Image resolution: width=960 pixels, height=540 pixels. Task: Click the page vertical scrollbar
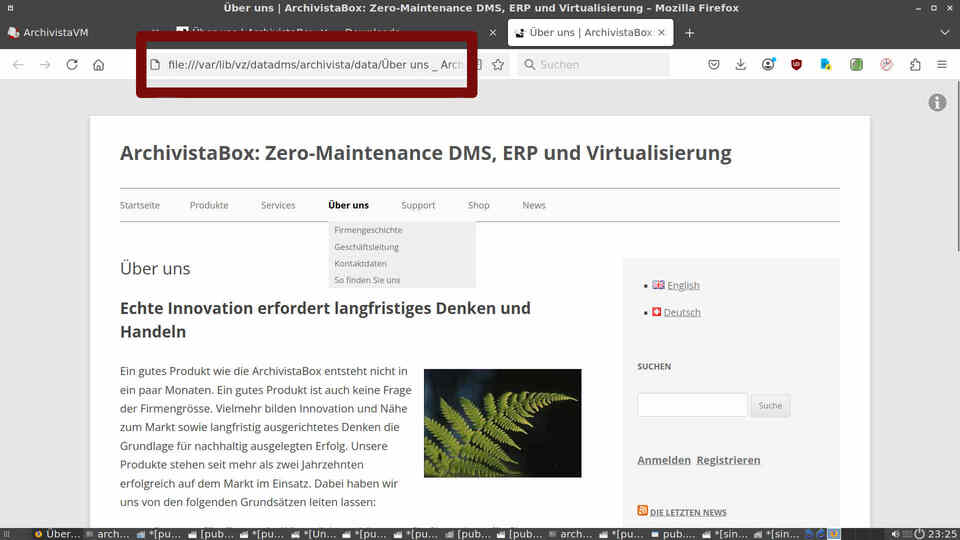pyautogui.click(x=957, y=165)
